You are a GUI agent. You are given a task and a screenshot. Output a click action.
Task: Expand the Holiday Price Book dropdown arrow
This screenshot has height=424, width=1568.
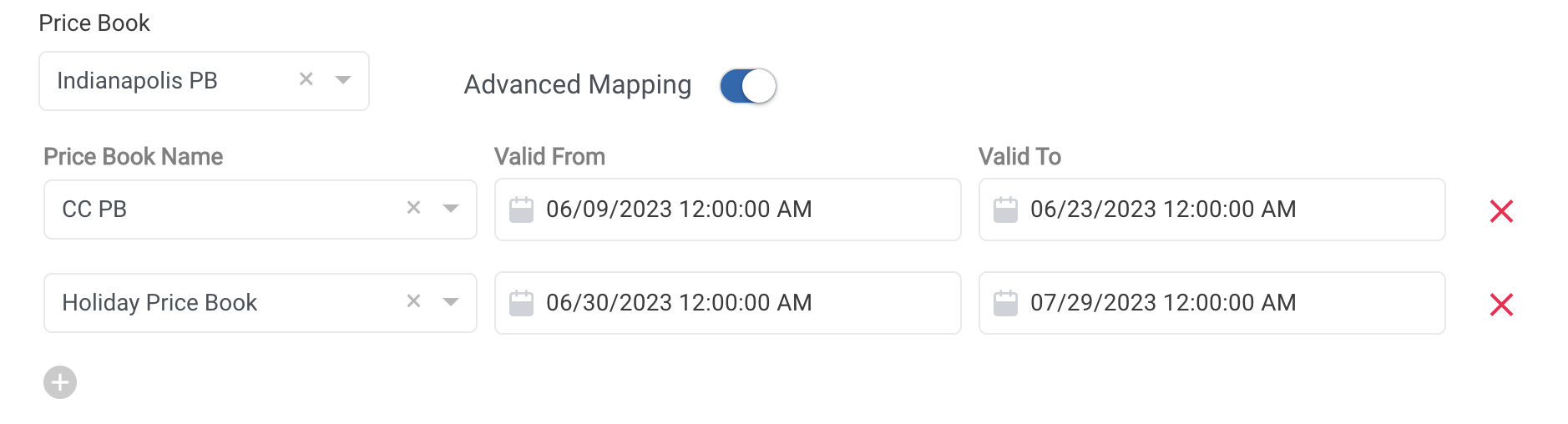(x=451, y=302)
